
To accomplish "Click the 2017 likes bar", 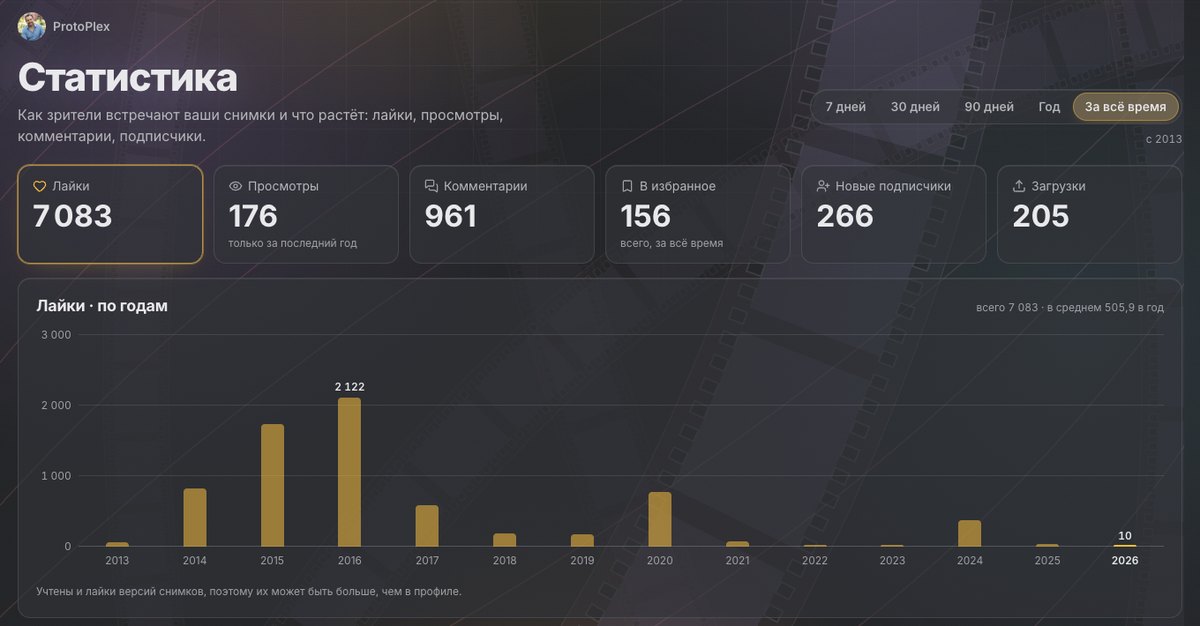I will pos(427,526).
